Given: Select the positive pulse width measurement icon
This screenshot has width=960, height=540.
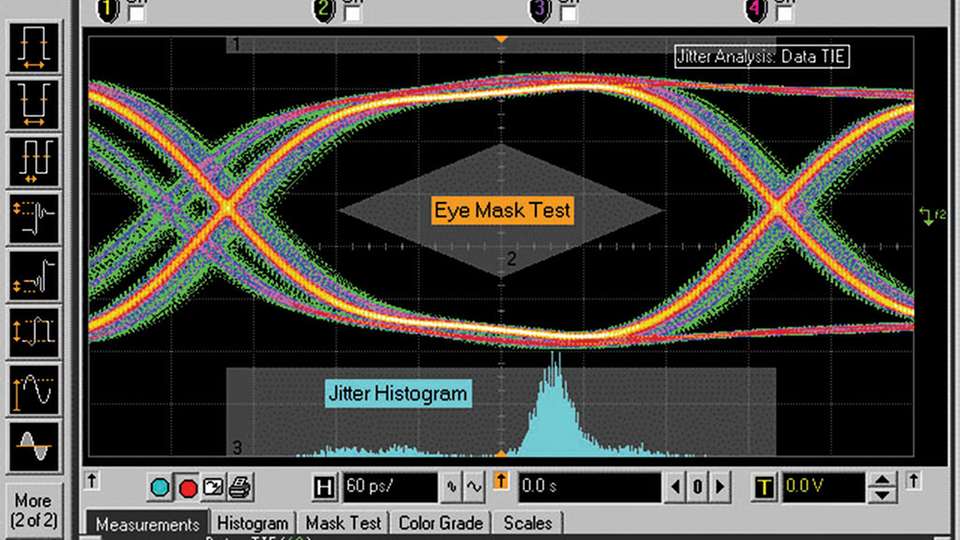Looking at the screenshot, I should [x=33, y=46].
